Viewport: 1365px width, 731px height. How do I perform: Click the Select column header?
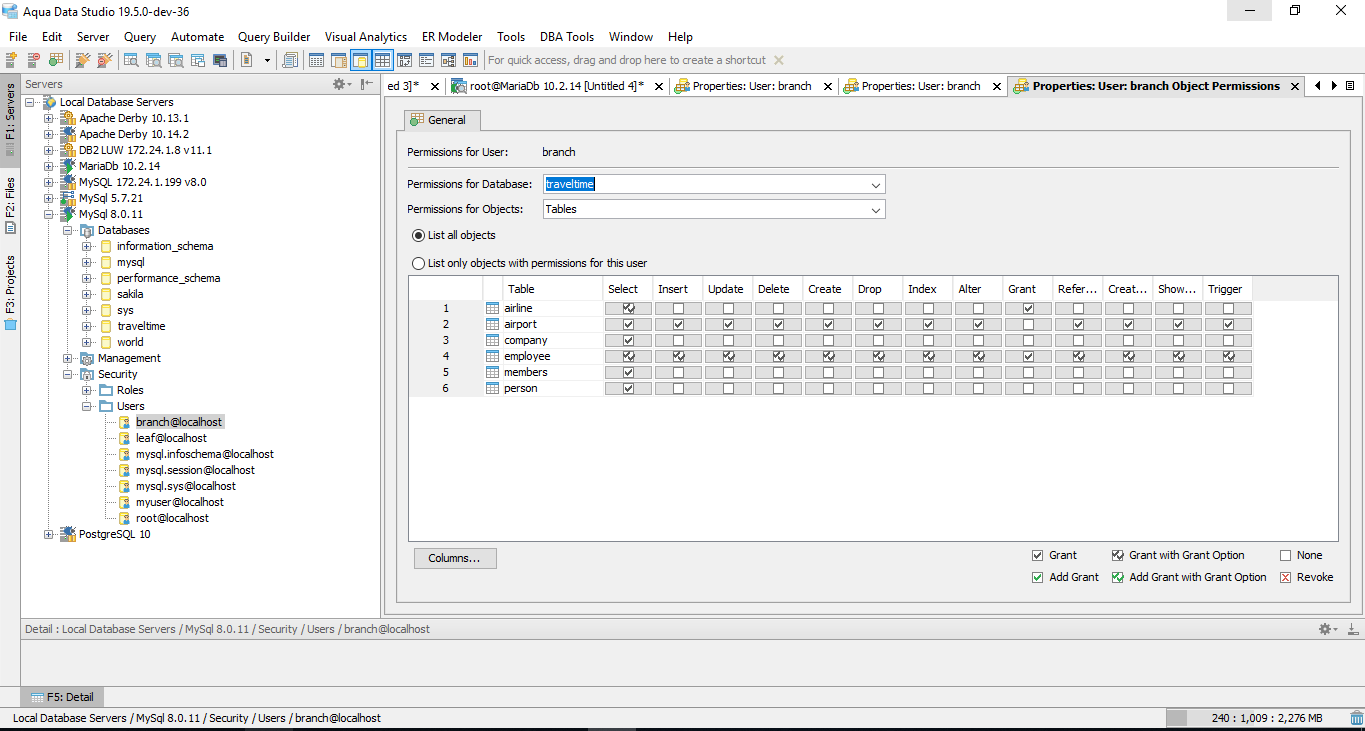628,289
